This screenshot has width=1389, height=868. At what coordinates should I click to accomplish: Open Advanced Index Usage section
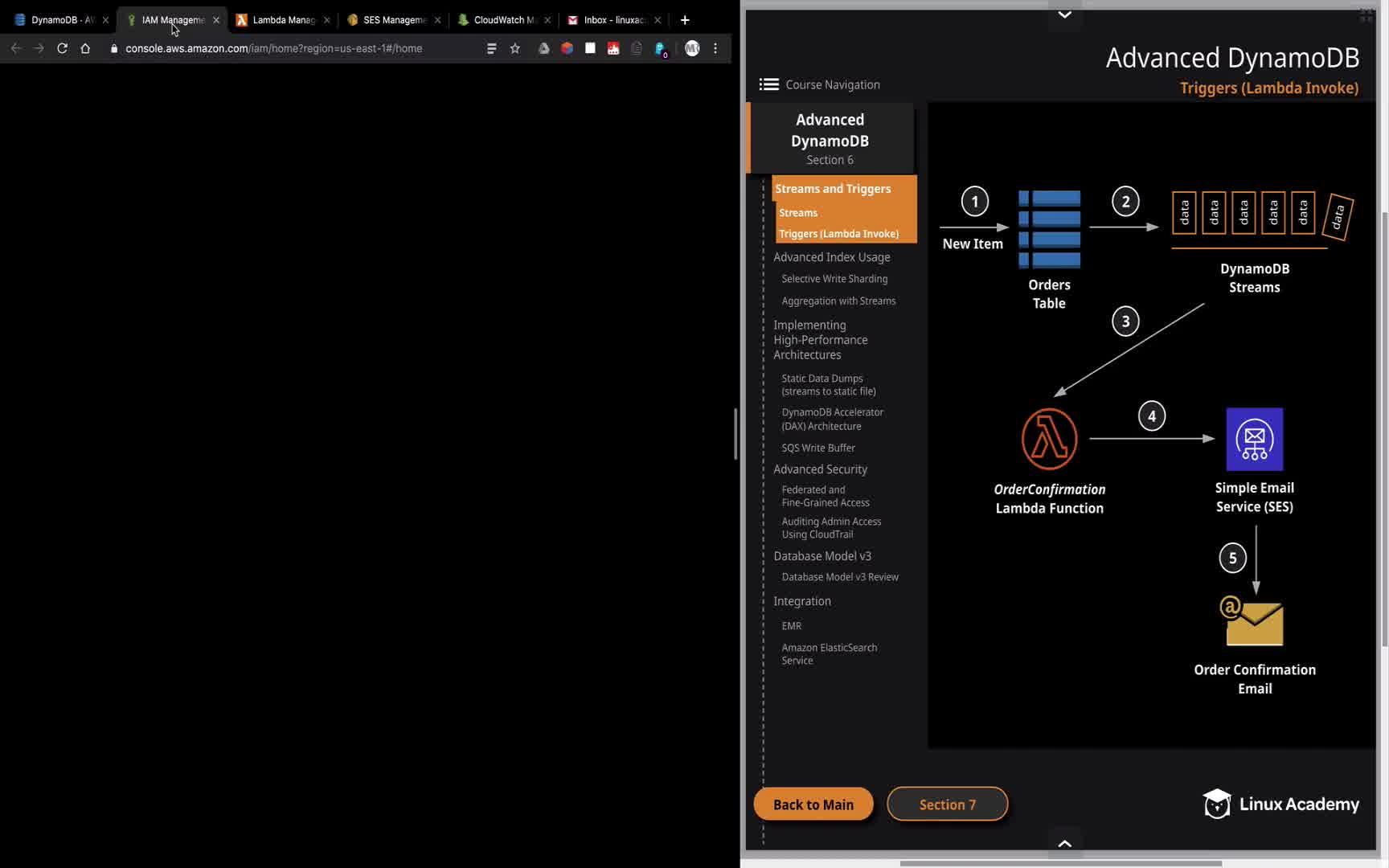831,257
